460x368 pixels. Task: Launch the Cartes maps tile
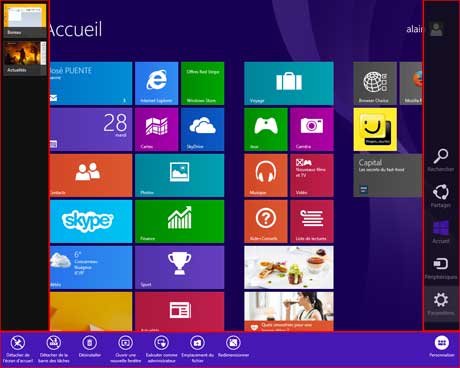[x=157, y=129]
